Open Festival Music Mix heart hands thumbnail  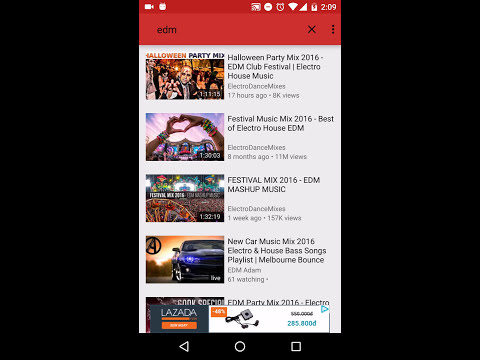(185, 137)
